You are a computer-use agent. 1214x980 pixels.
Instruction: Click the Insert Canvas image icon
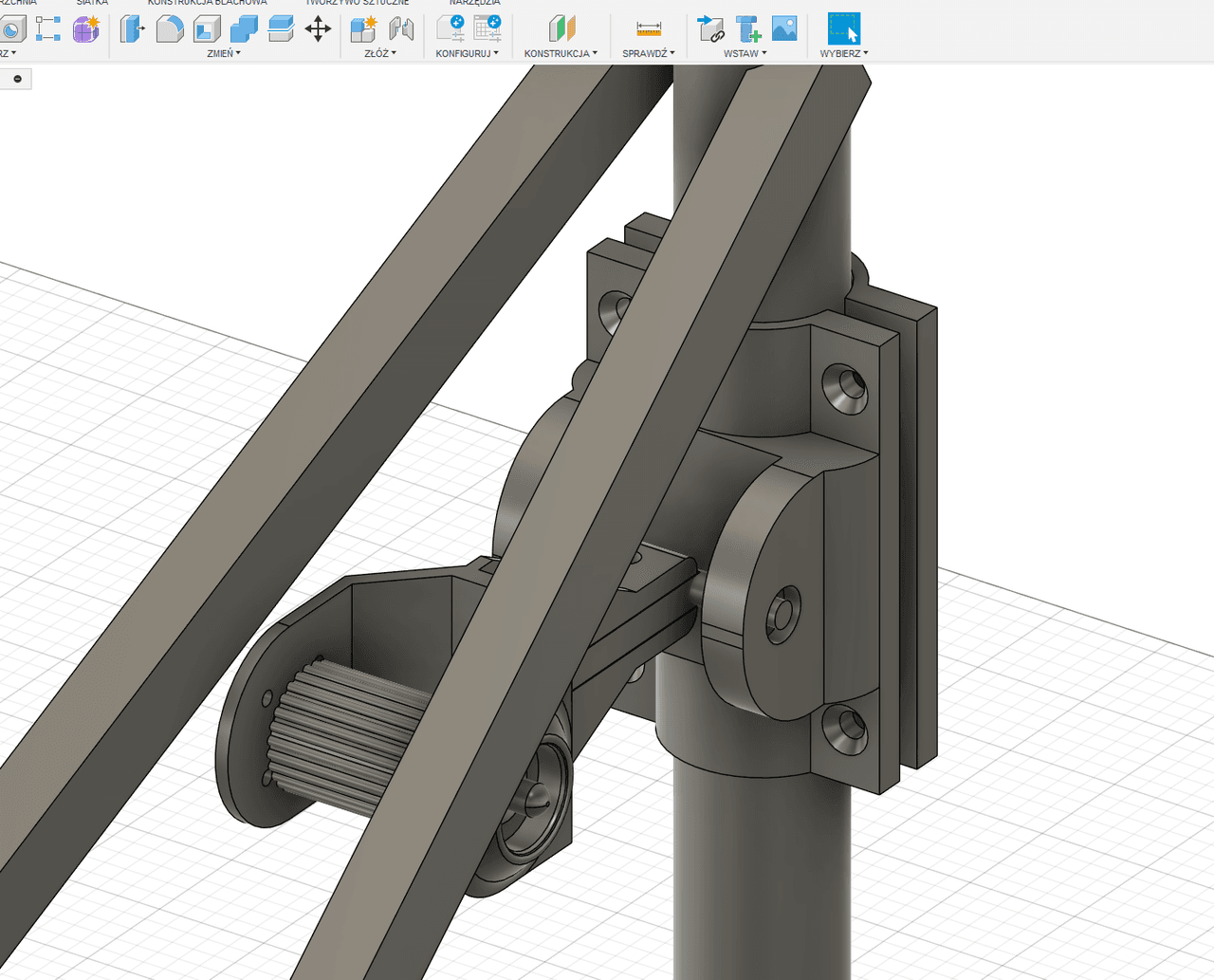[x=784, y=29]
